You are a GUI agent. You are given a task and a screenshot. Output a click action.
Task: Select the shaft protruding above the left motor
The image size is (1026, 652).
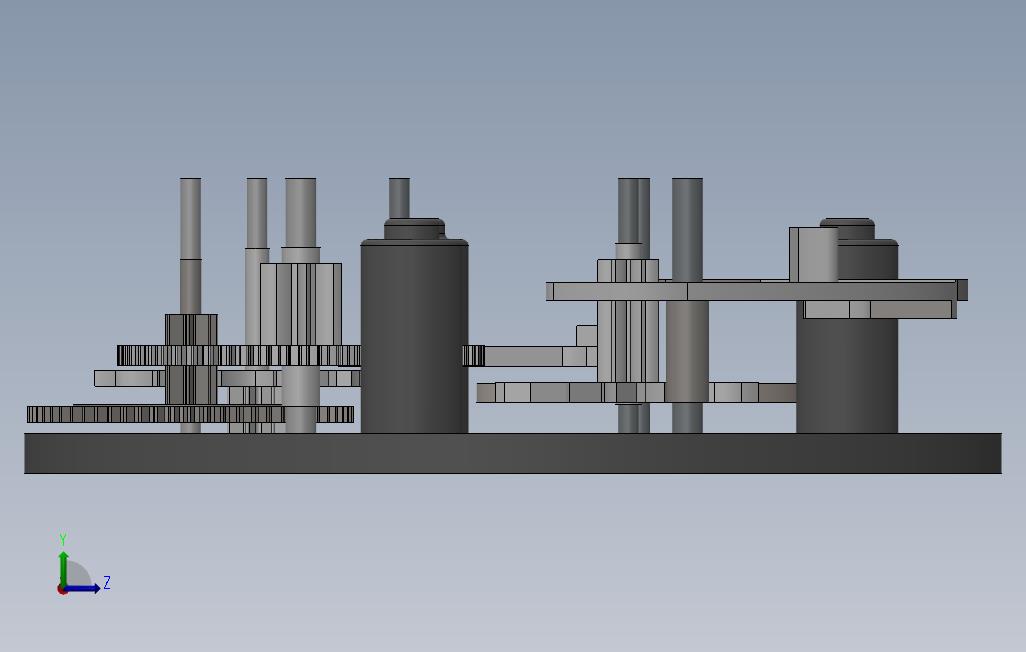[x=399, y=198]
